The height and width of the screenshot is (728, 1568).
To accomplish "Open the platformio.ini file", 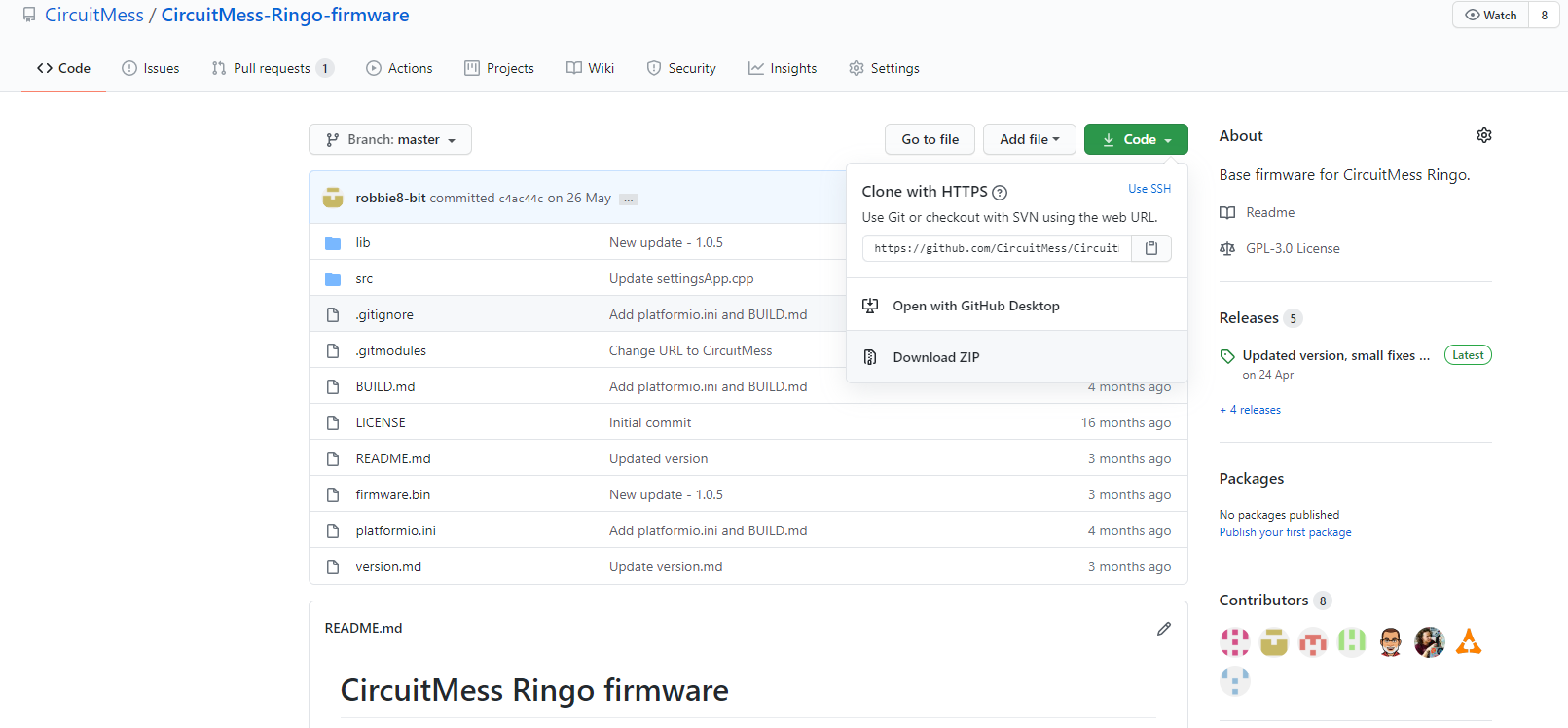I will 395,531.
